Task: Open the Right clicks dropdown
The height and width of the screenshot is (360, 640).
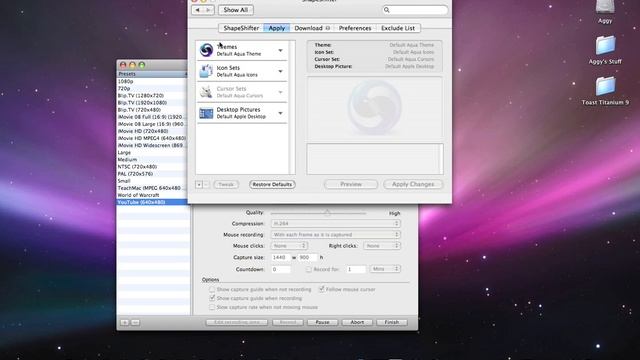Action: pos(382,246)
